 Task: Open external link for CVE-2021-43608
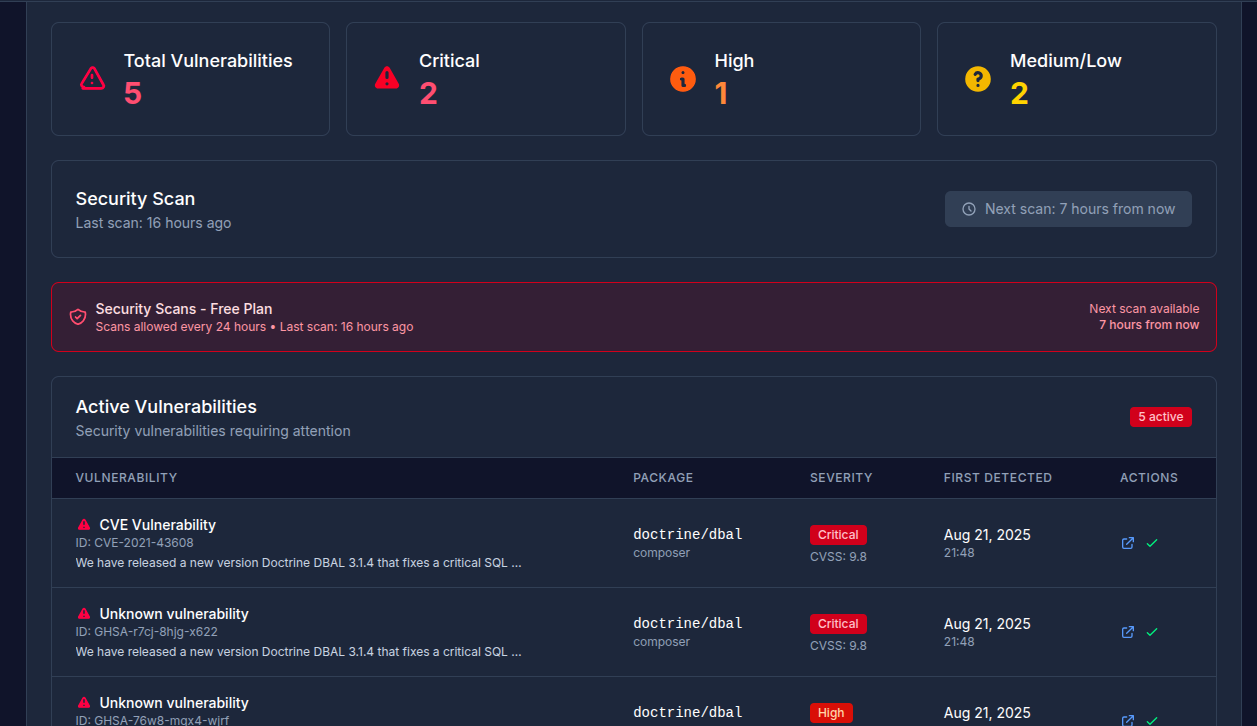click(1127, 543)
